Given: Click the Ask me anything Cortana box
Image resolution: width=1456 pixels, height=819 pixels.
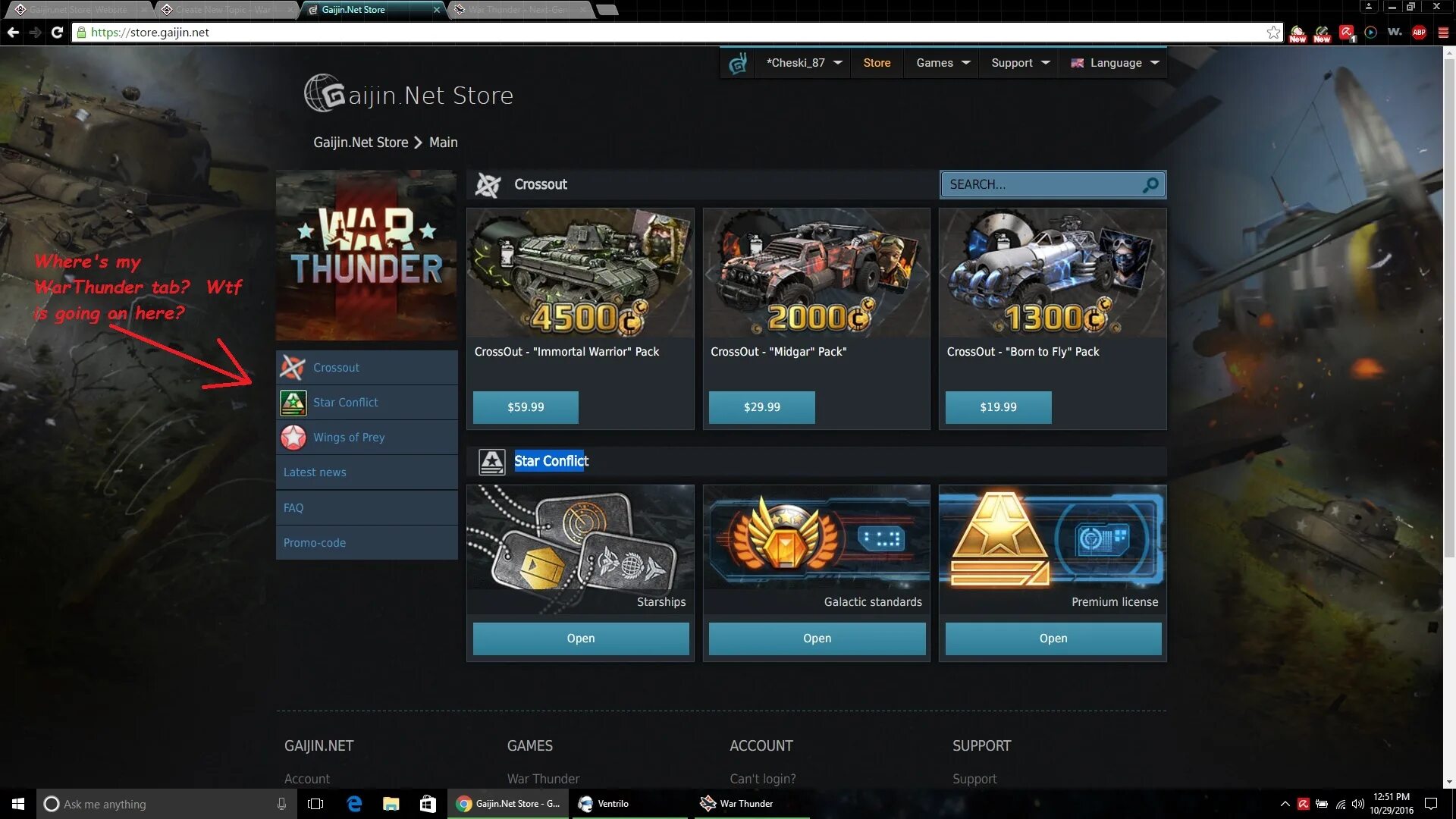Looking at the screenshot, I should [166, 804].
